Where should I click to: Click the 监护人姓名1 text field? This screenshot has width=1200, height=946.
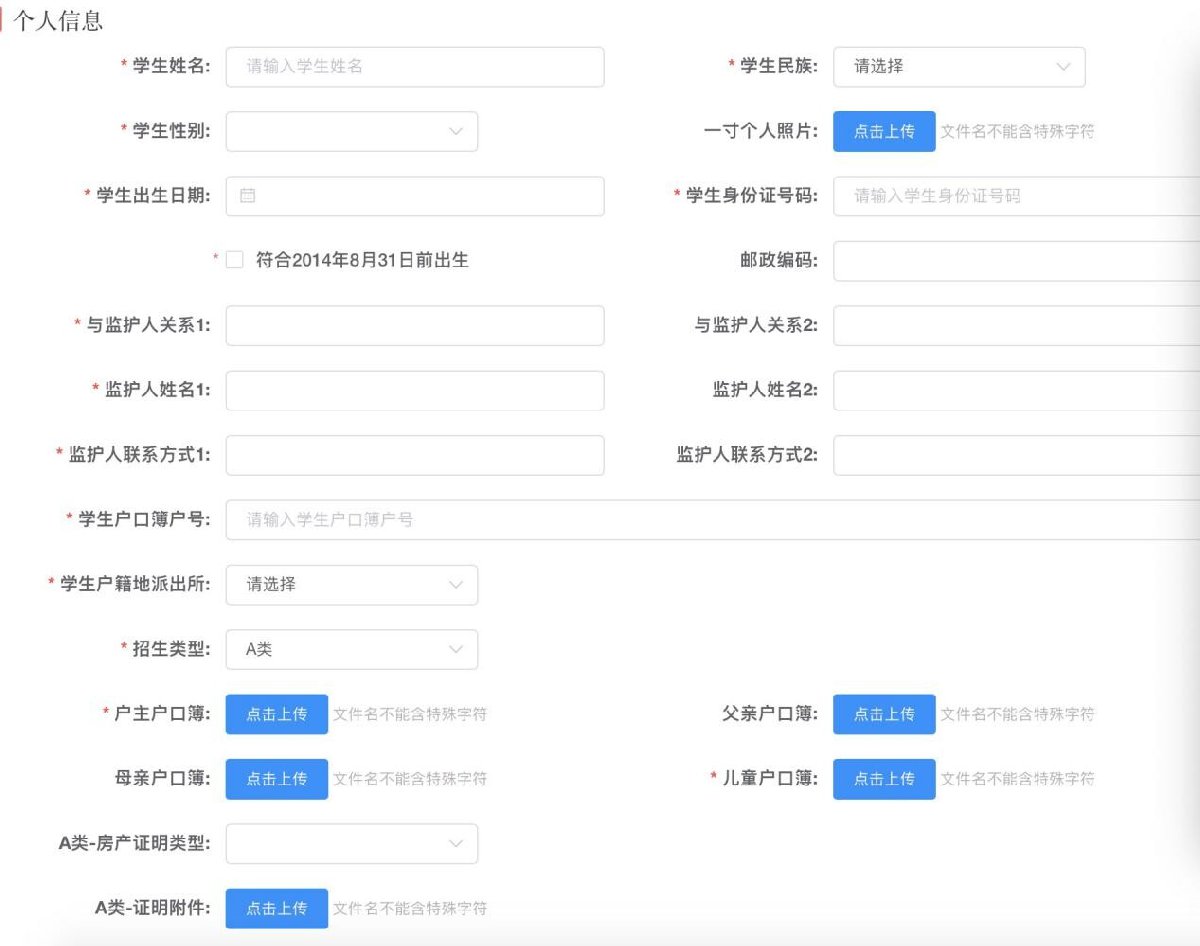415,391
